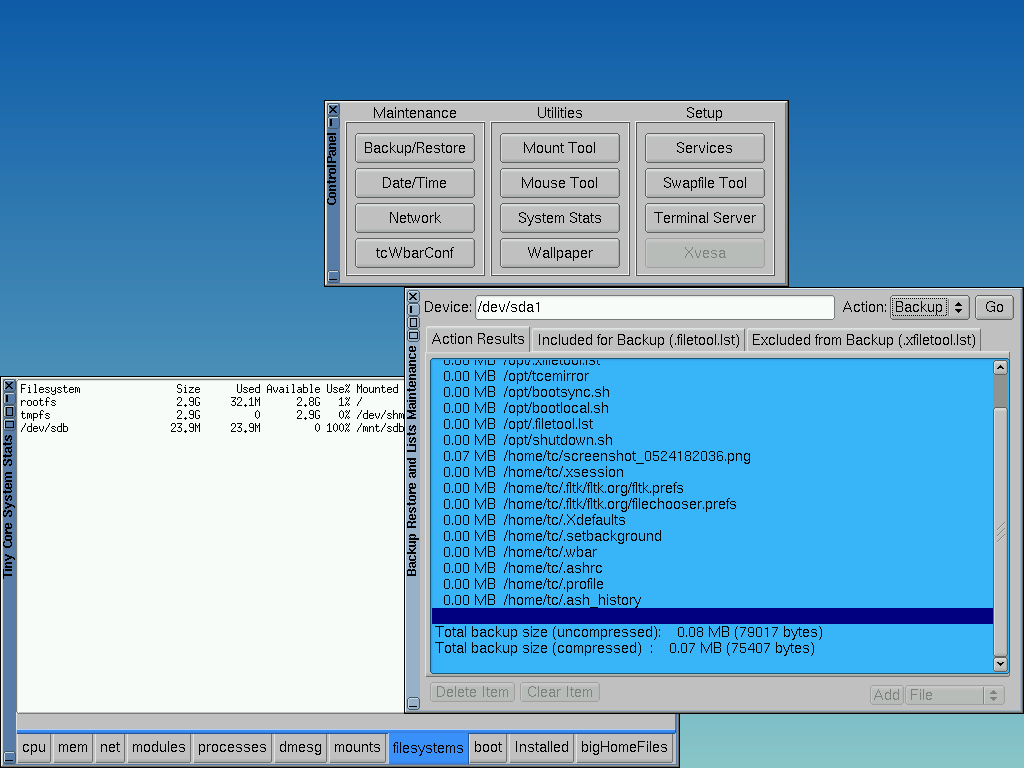Launch the Swapfile Tool
The height and width of the screenshot is (768, 1024).
pos(705,183)
